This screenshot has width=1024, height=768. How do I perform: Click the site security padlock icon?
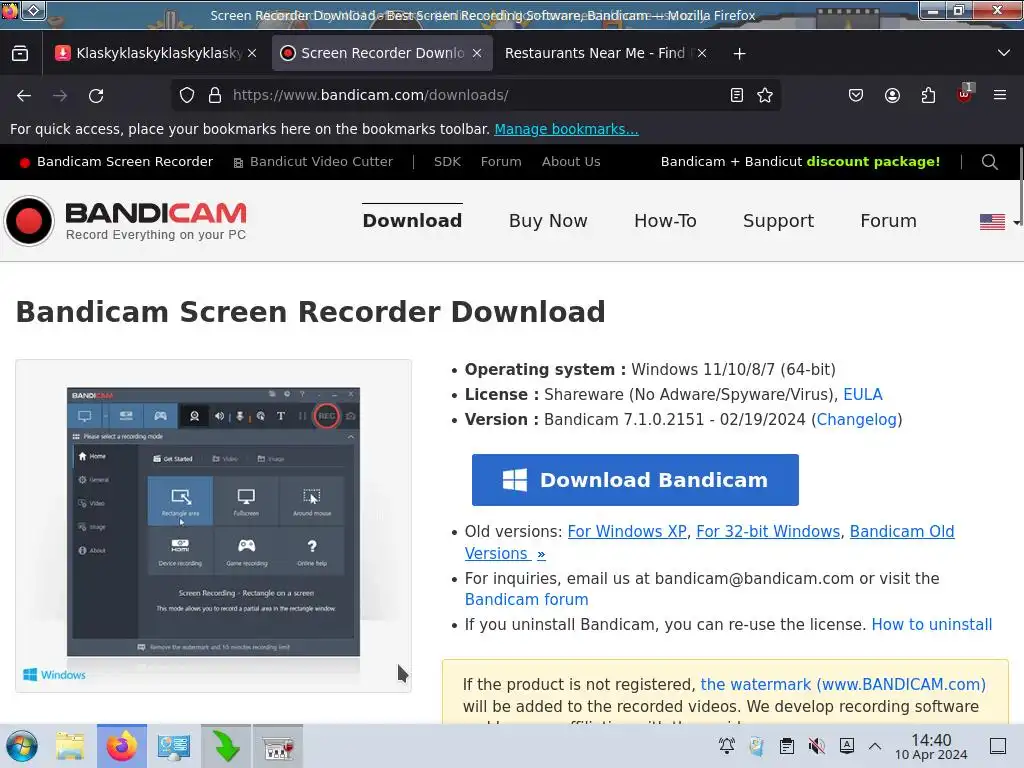pyautogui.click(x=215, y=95)
